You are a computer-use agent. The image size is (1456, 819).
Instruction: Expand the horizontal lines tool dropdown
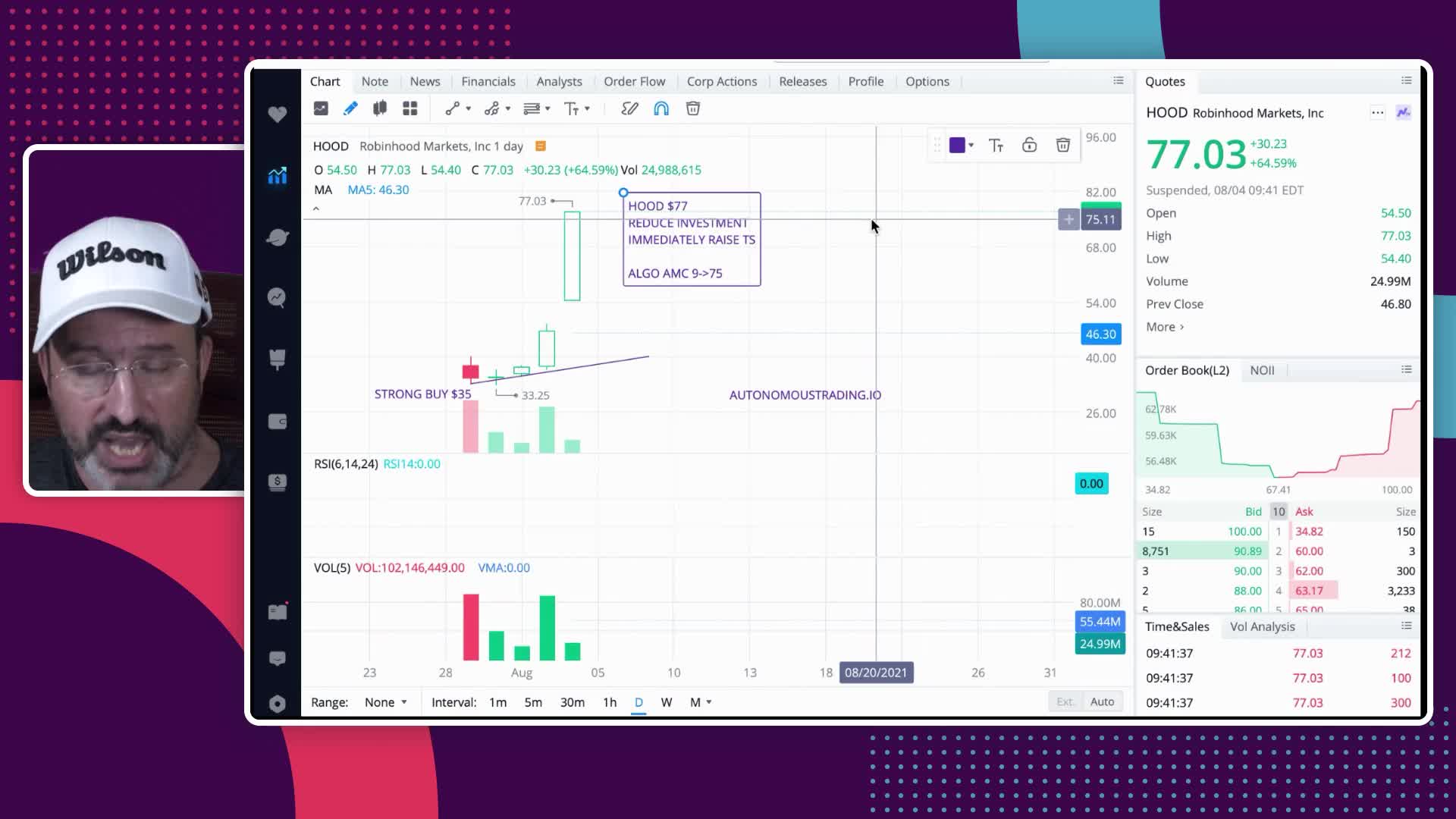548,108
